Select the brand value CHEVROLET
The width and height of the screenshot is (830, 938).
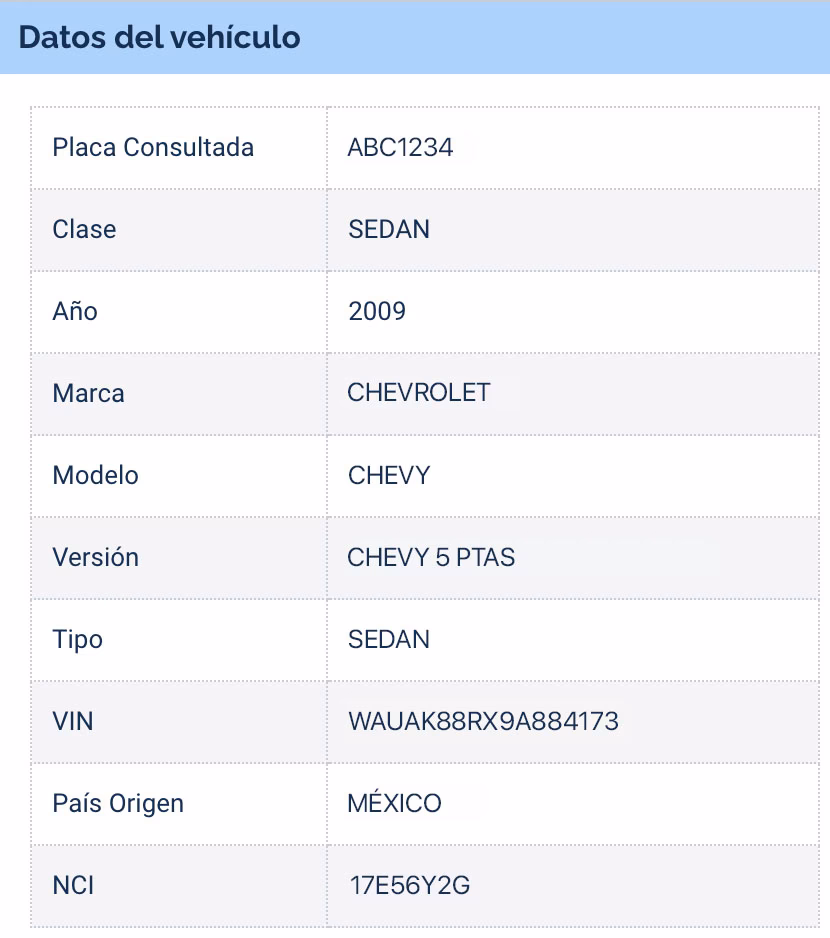[x=419, y=393]
